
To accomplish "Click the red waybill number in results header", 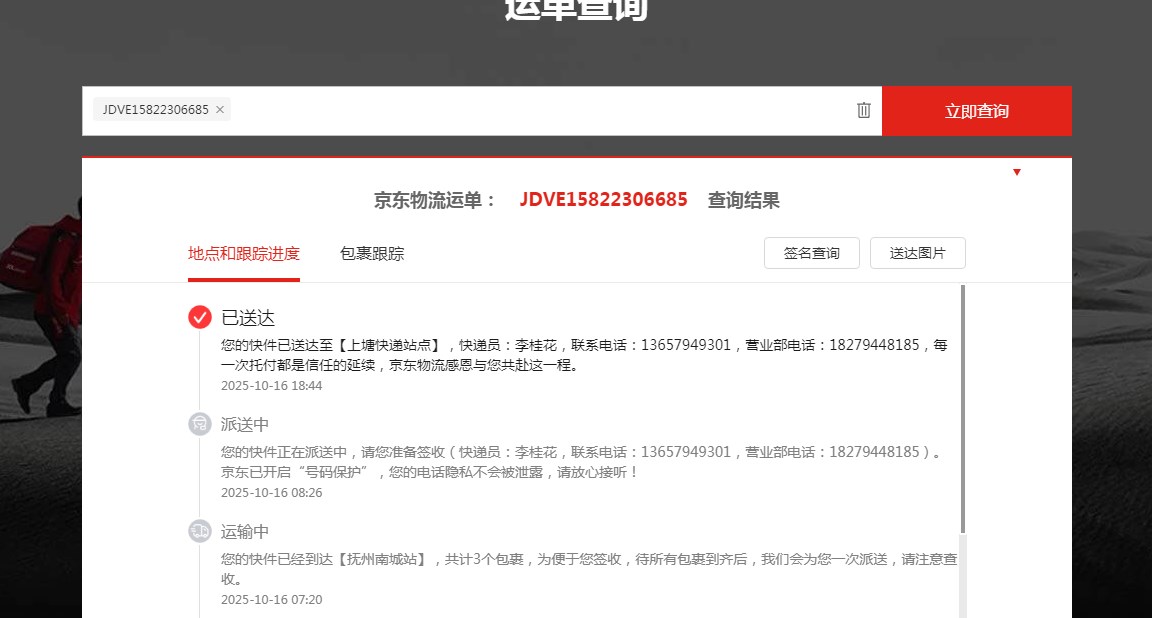I will [x=603, y=200].
